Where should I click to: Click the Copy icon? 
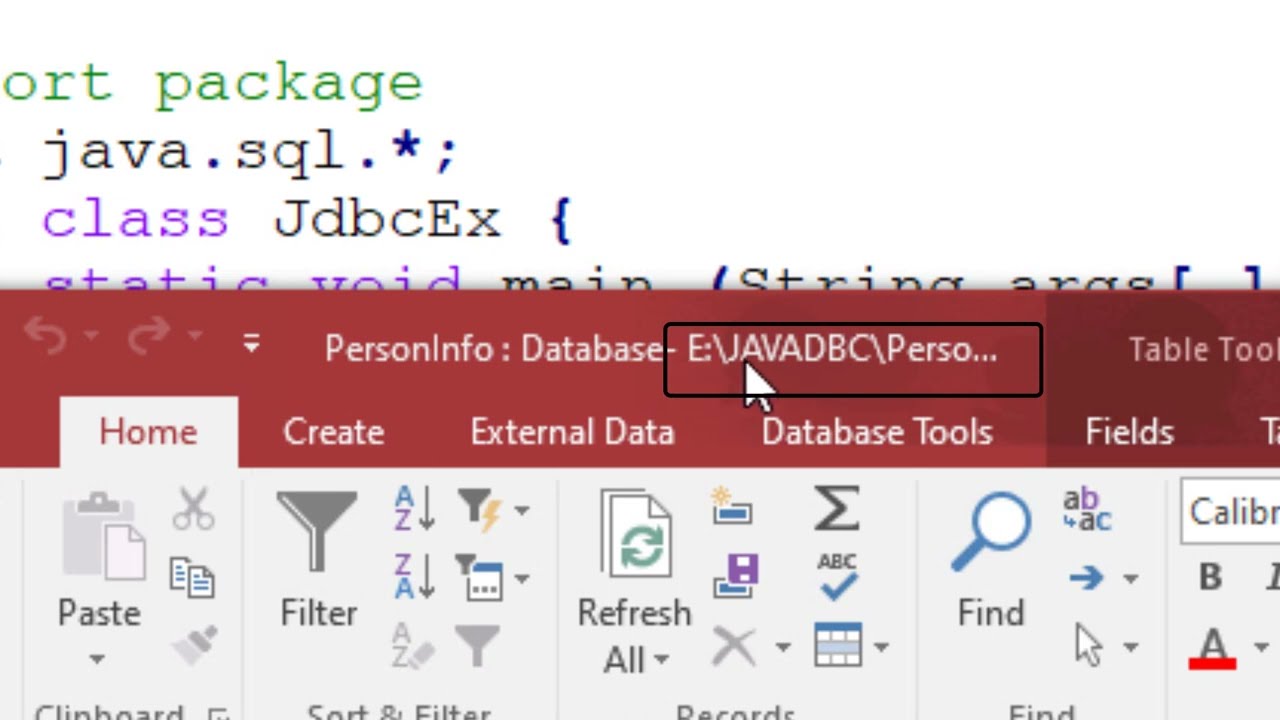click(191, 577)
